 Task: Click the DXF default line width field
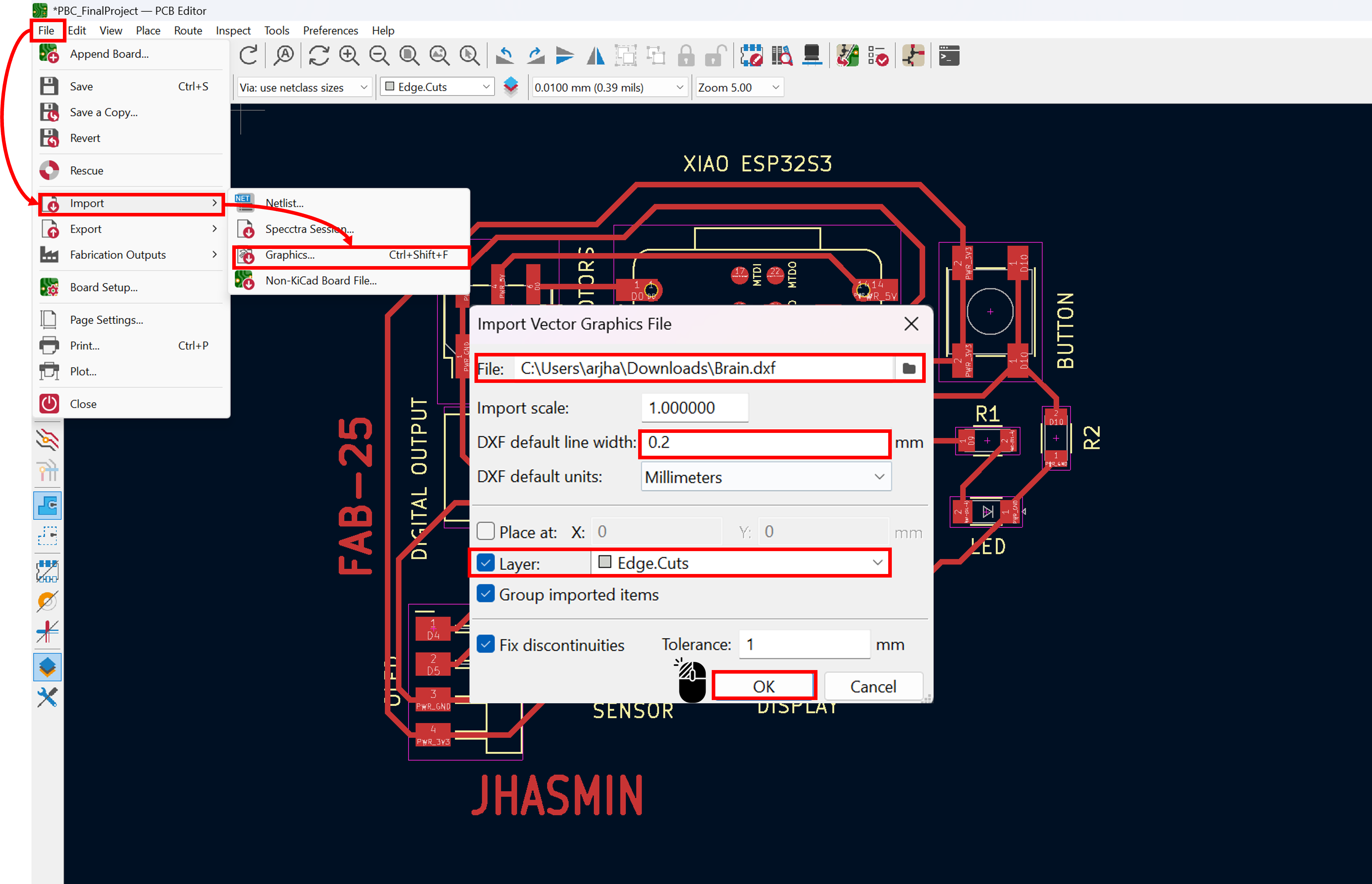pyautogui.click(x=764, y=443)
